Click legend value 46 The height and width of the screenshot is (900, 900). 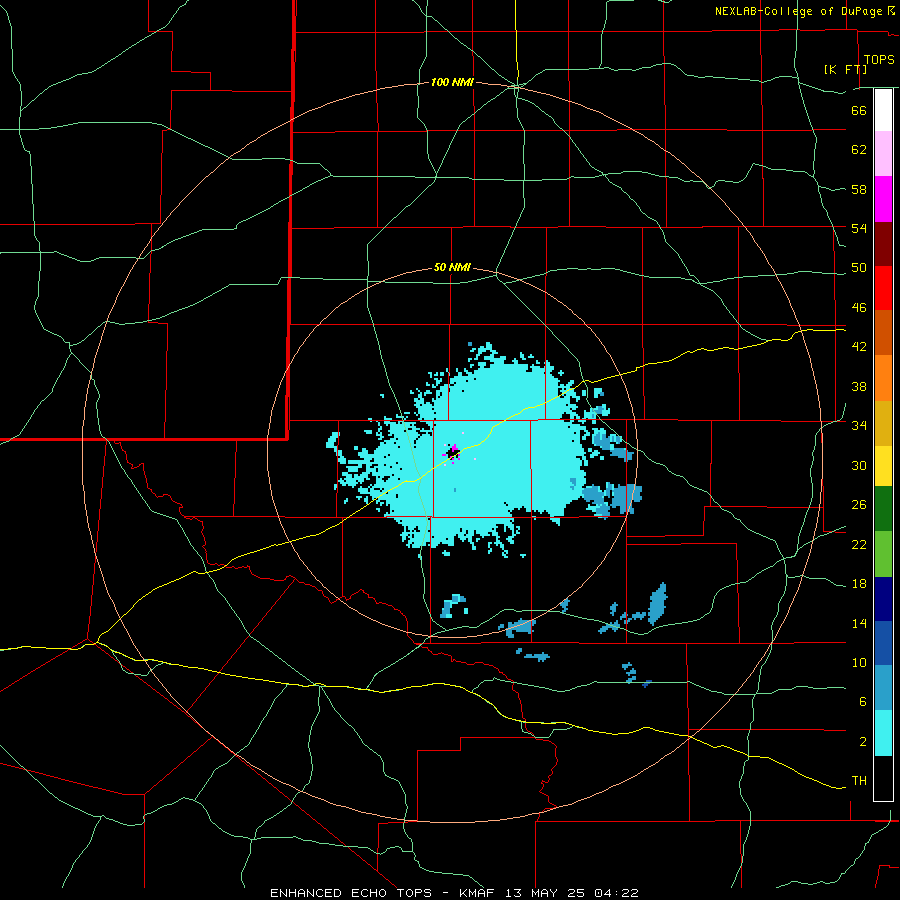859,308
